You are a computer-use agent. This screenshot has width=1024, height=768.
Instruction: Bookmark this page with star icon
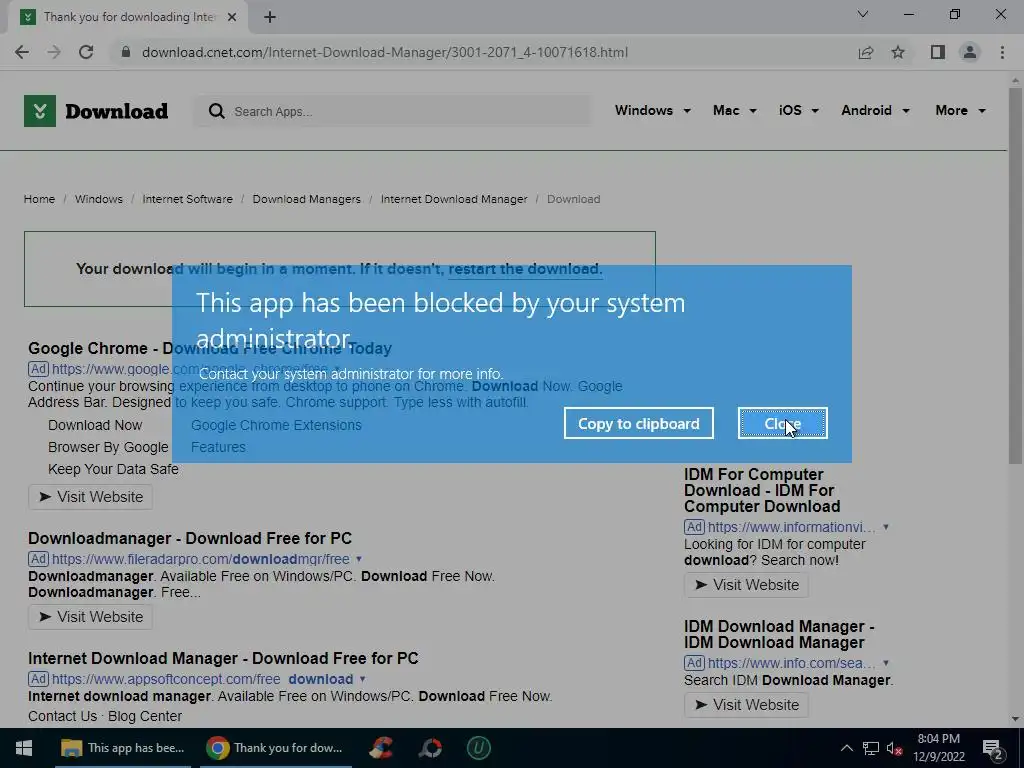tap(898, 52)
